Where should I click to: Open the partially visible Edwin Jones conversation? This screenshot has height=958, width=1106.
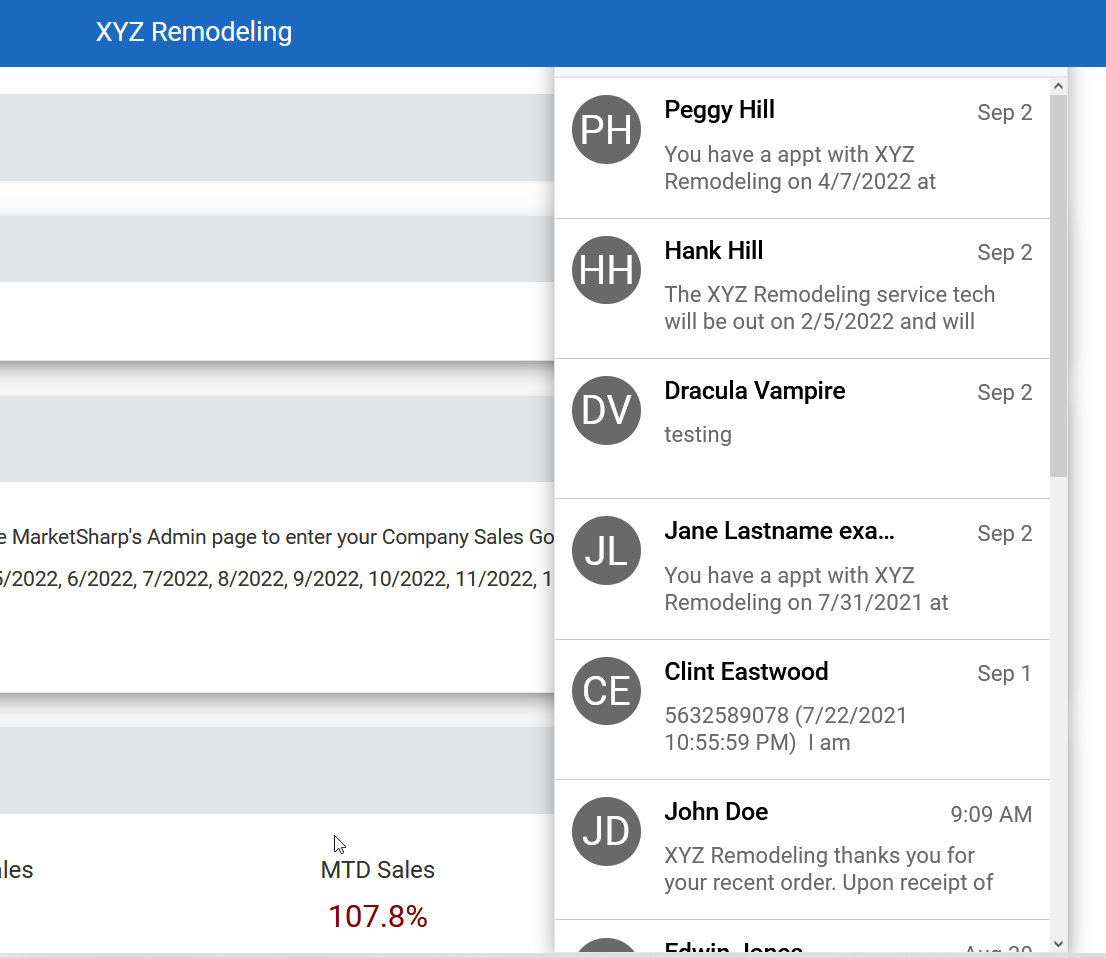pyautogui.click(x=802, y=936)
